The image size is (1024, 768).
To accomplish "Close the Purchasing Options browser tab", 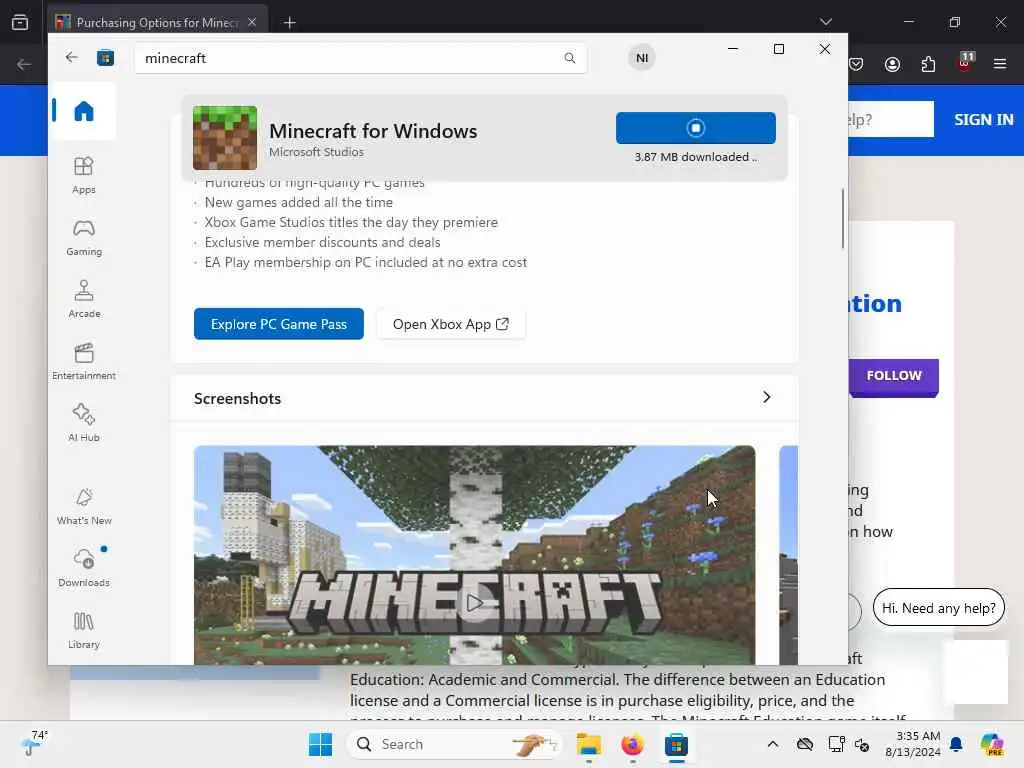I will click(252, 22).
